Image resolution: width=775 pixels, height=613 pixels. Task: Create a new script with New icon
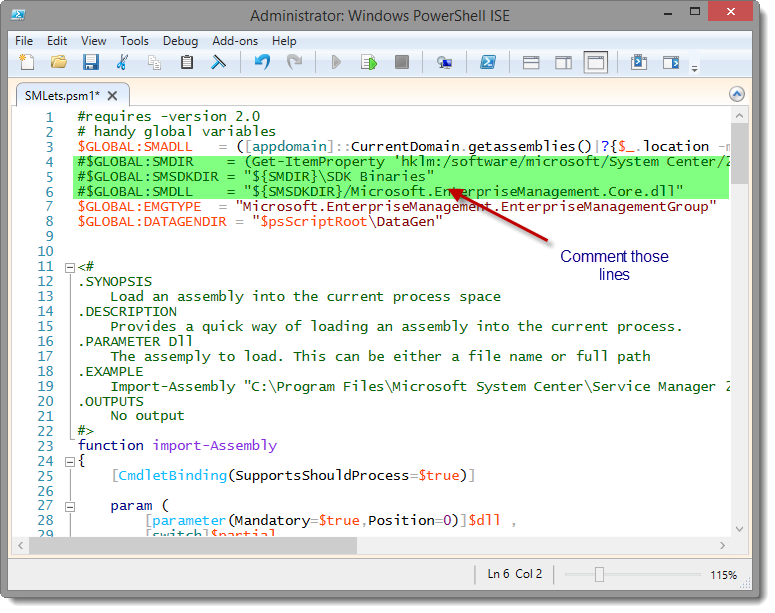click(x=27, y=62)
